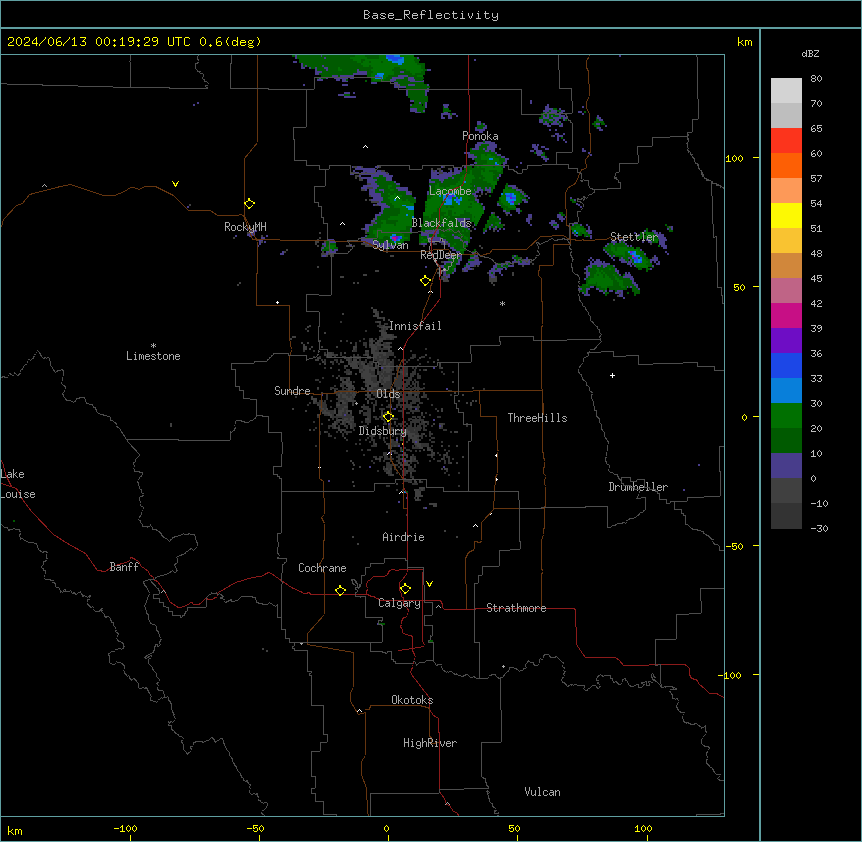Click the Lacombe city label

tap(450, 191)
